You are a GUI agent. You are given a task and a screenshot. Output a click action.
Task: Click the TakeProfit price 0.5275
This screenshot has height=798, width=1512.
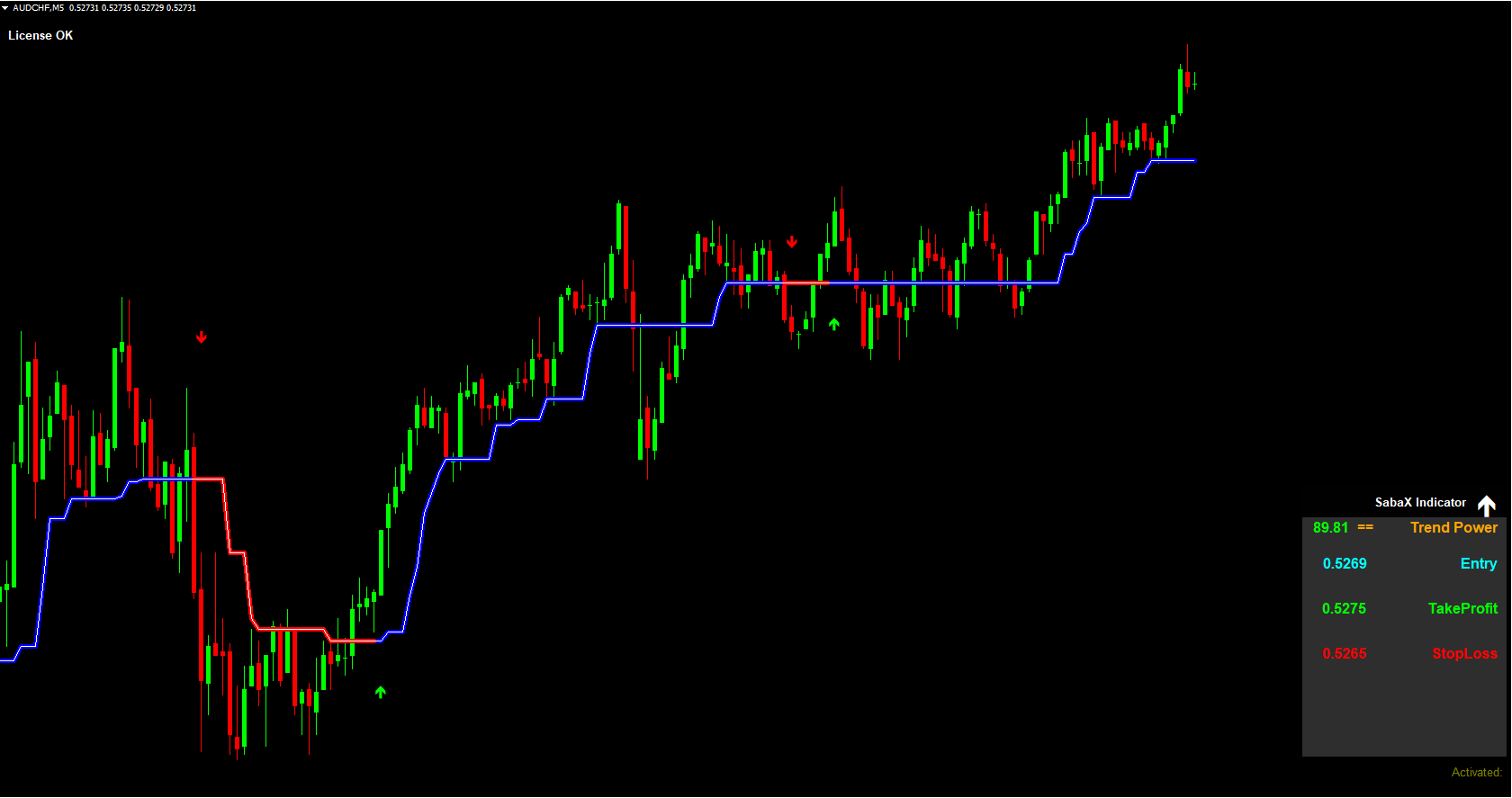coord(1344,609)
